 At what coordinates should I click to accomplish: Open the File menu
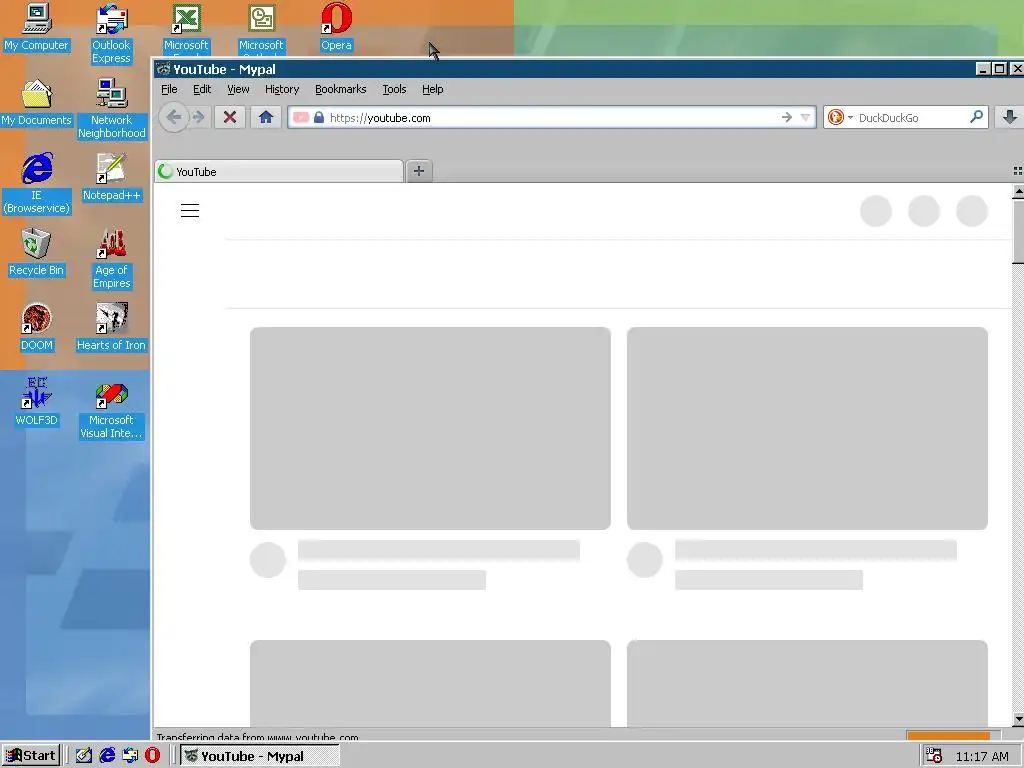[169, 89]
